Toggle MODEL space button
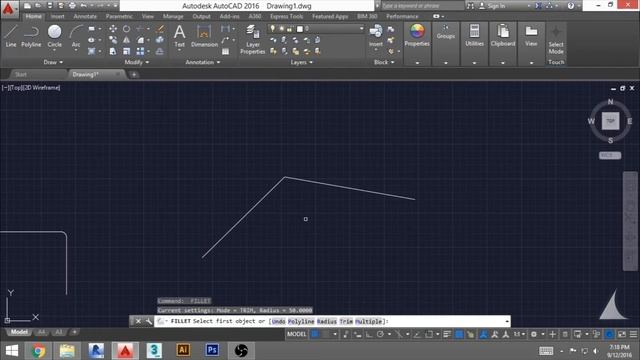Screen dimensions: 640x360 pyautogui.click(x=296, y=334)
